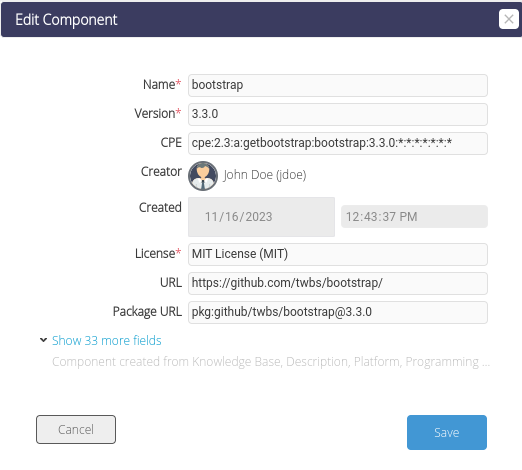The width and height of the screenshot is (522, 470).
Task: Focus the Name field containing bootstrap
Action: 338,85
